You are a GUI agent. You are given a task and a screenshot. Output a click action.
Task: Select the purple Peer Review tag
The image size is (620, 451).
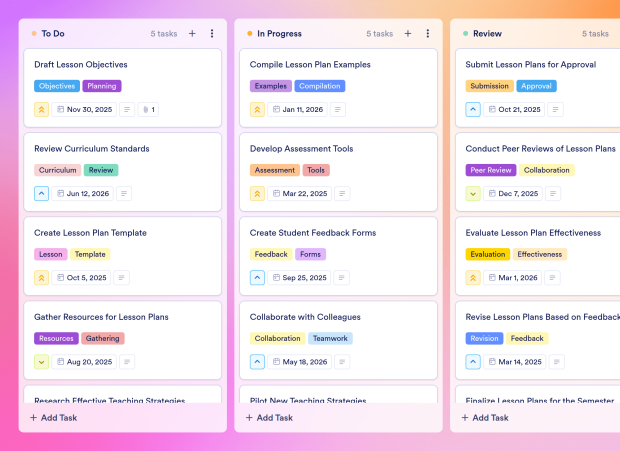(x=491, y=170)
